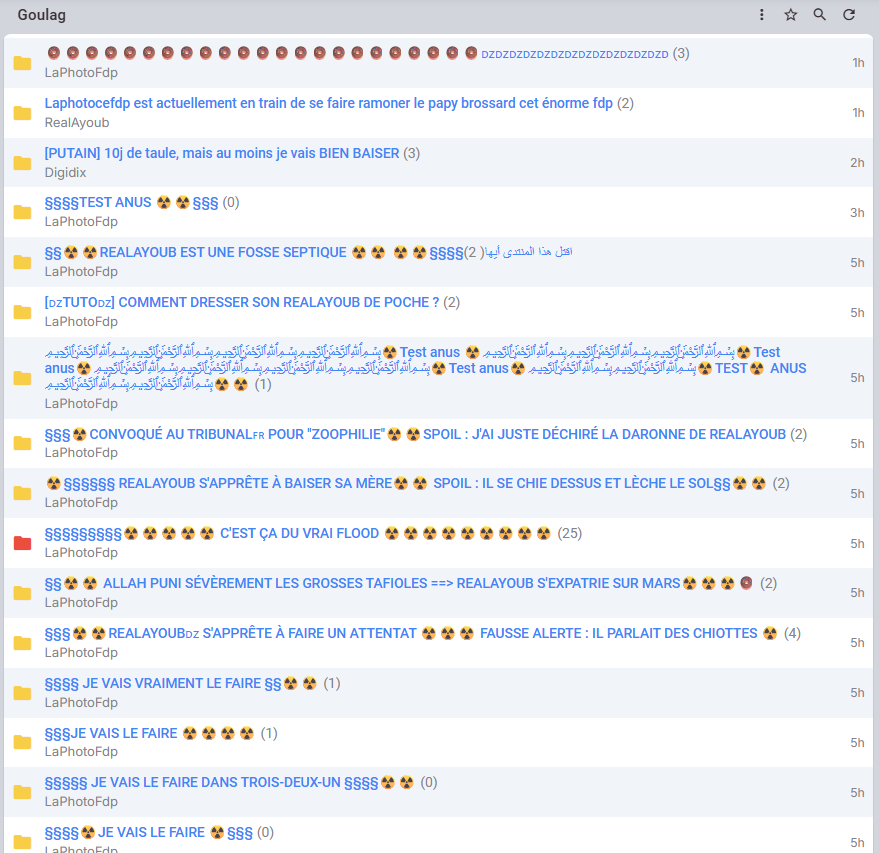Visit the author profile RealAyoub
This screenshot has height=853, width=879.
click(77, 122)
